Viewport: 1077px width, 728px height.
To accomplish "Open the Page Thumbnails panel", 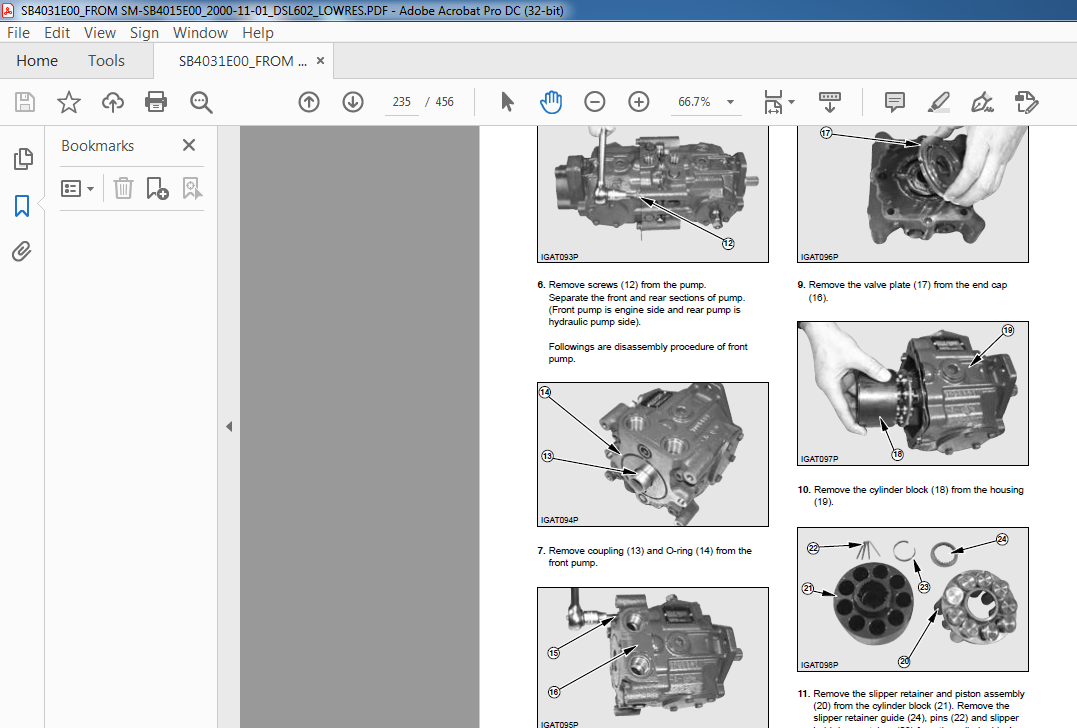I will coord(23,159).
